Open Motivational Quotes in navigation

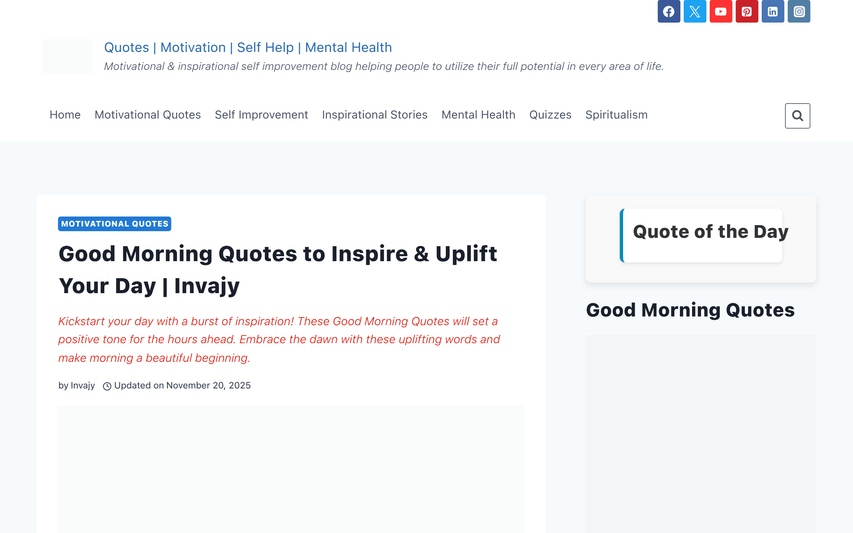point(147,115)
